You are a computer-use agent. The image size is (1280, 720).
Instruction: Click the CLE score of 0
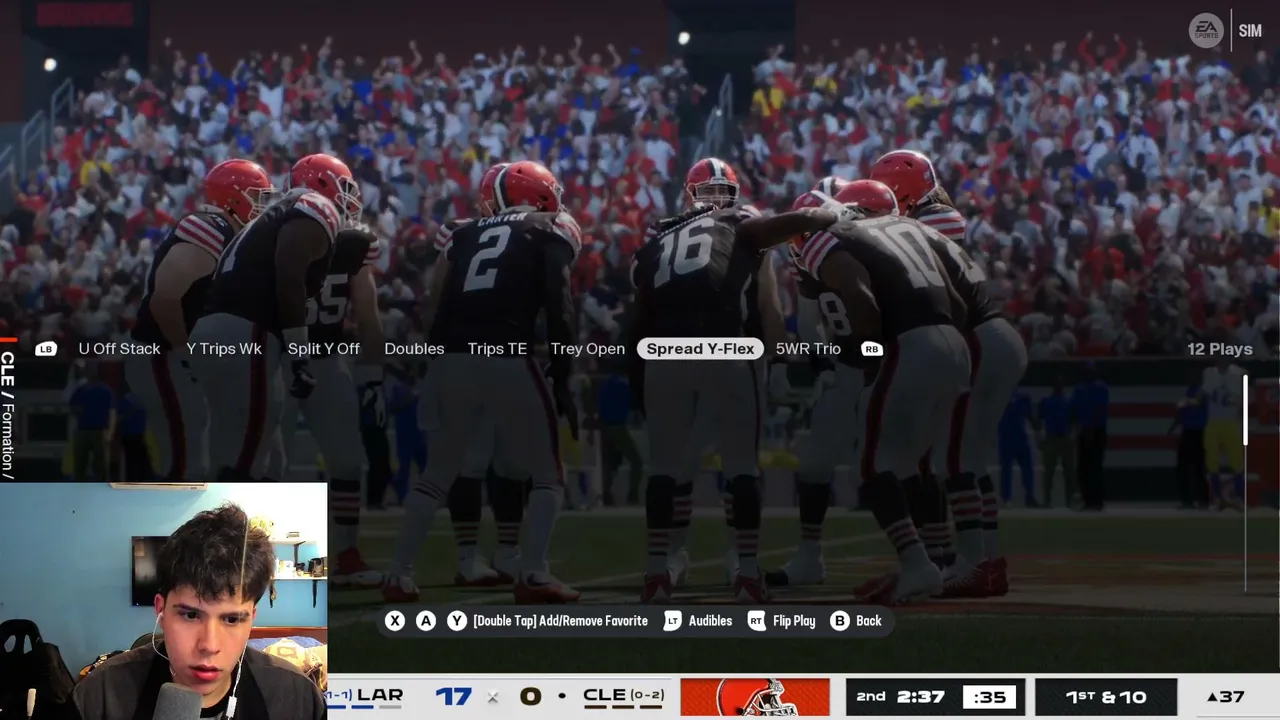pos(531,696)
